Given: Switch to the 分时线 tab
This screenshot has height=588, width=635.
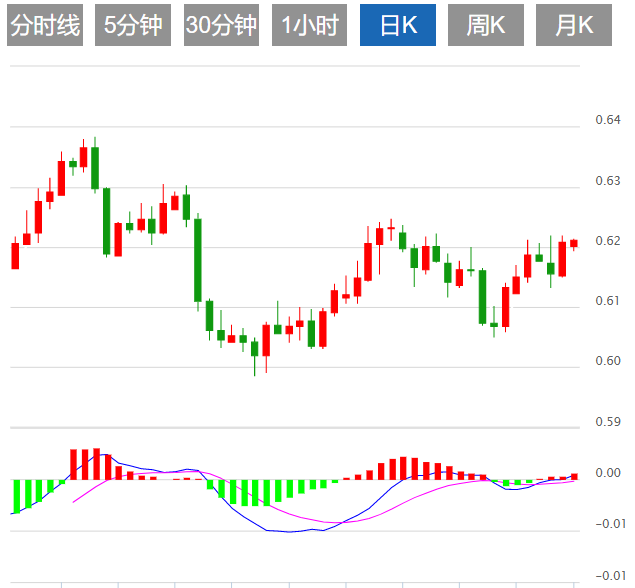Looking at the screenshot, I should point(44,26).
